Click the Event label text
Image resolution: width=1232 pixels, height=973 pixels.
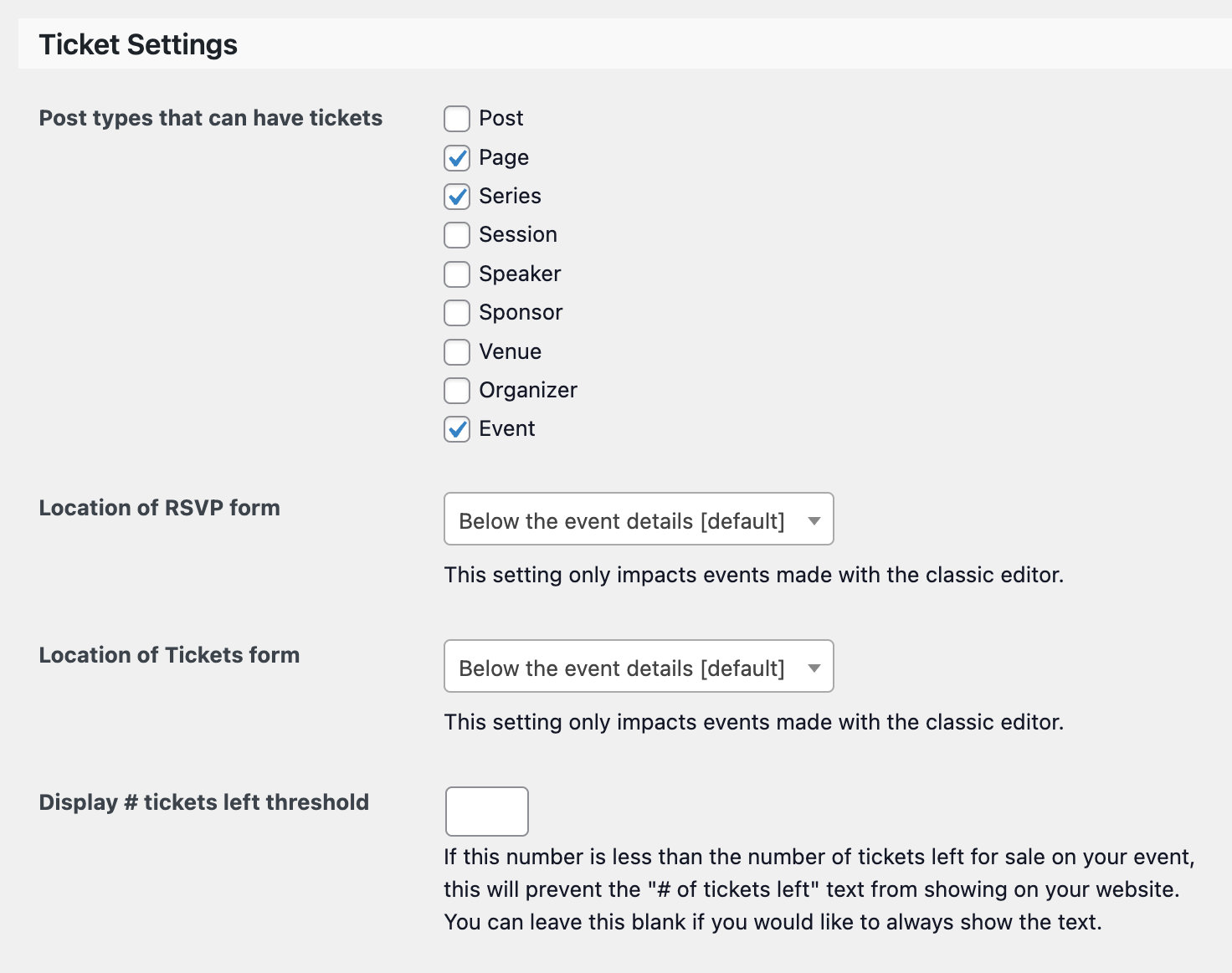[x=506, y=428]
